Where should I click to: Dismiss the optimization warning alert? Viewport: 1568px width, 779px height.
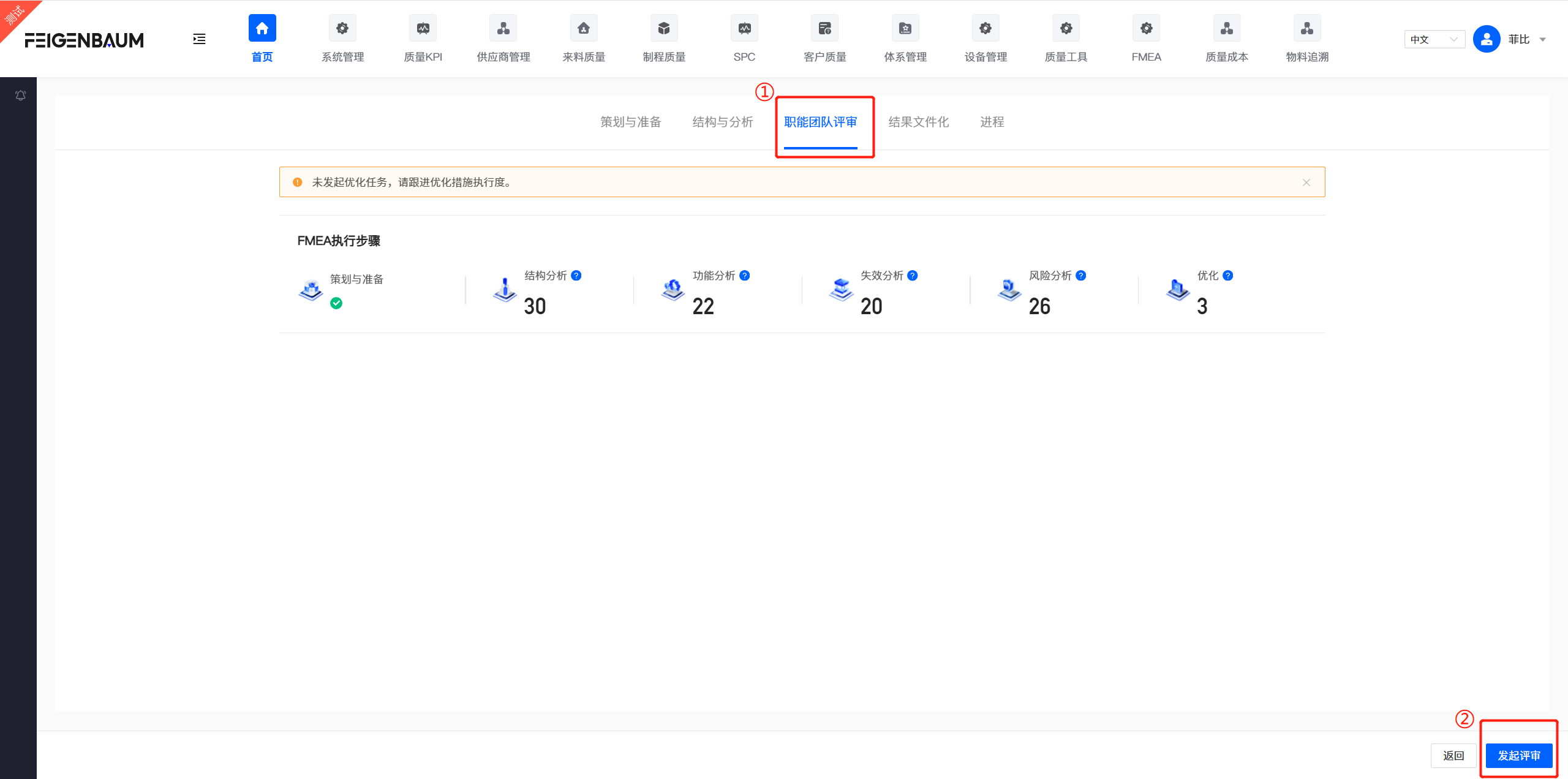click(1306, 183)
